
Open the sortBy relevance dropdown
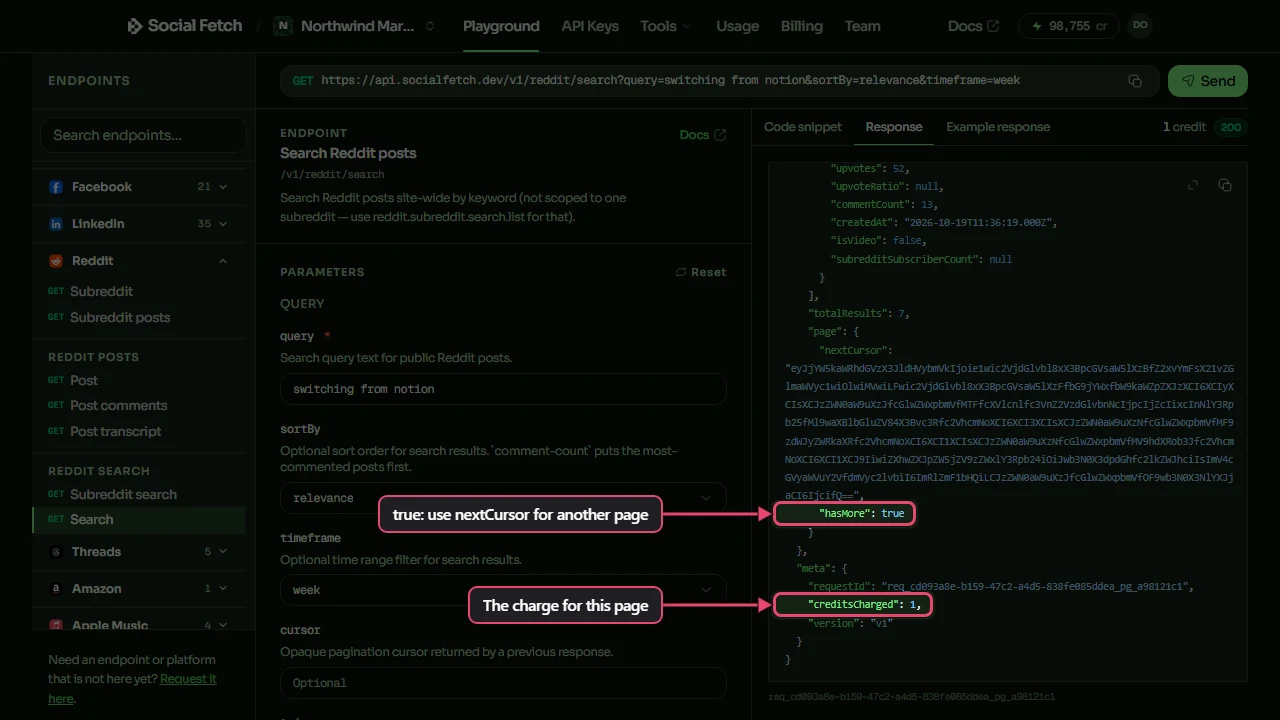[503, 498]
